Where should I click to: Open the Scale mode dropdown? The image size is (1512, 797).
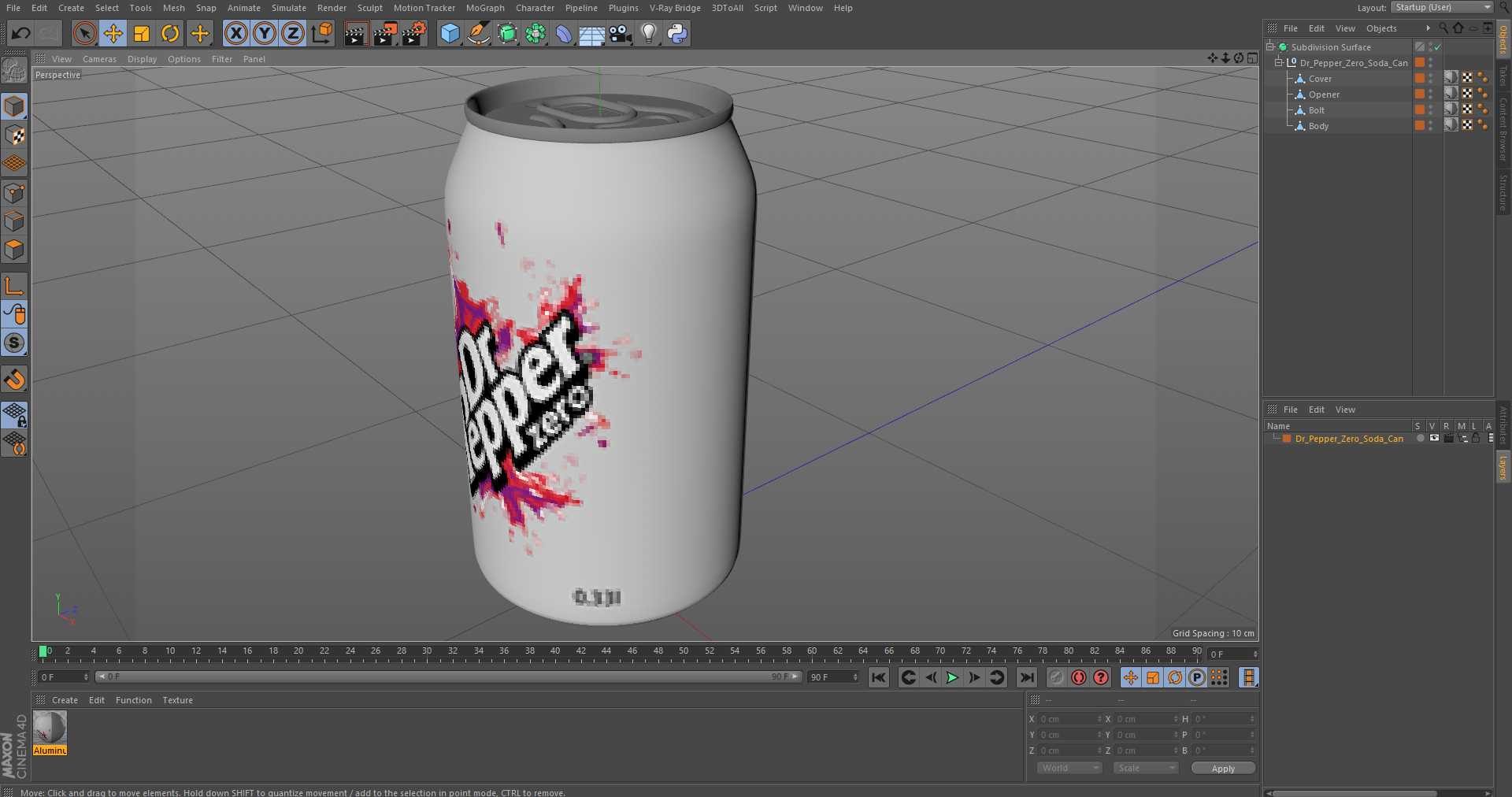pyautogui.click(x=1146, y=768)
